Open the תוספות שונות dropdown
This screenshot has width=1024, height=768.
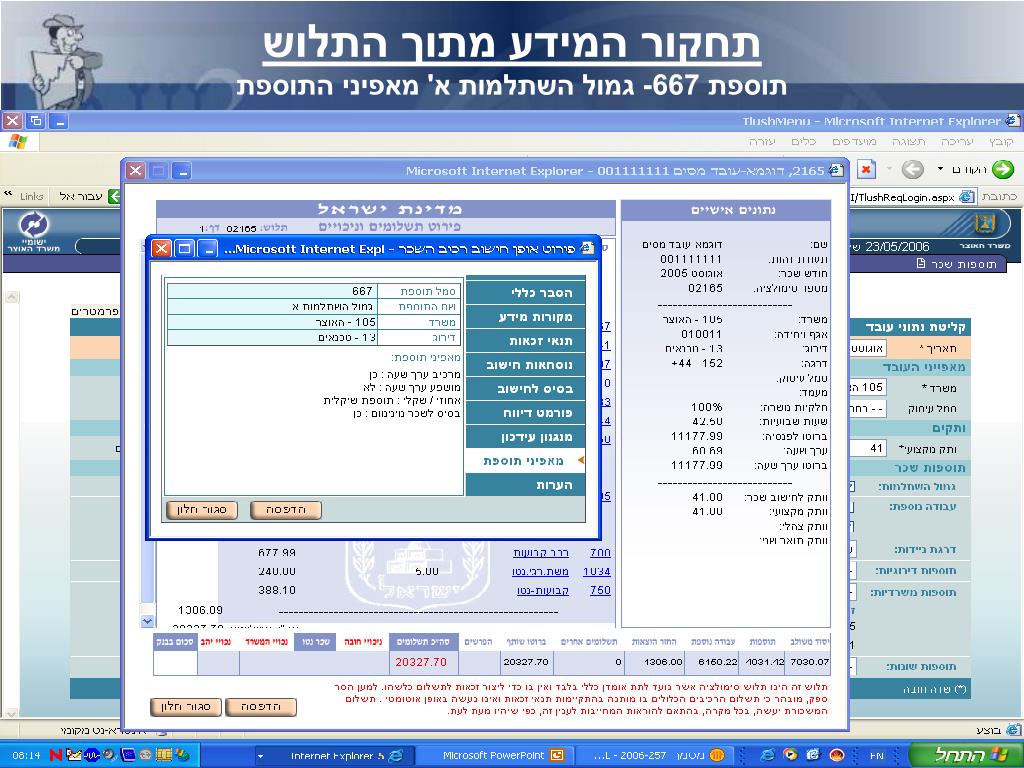[852, 667]
